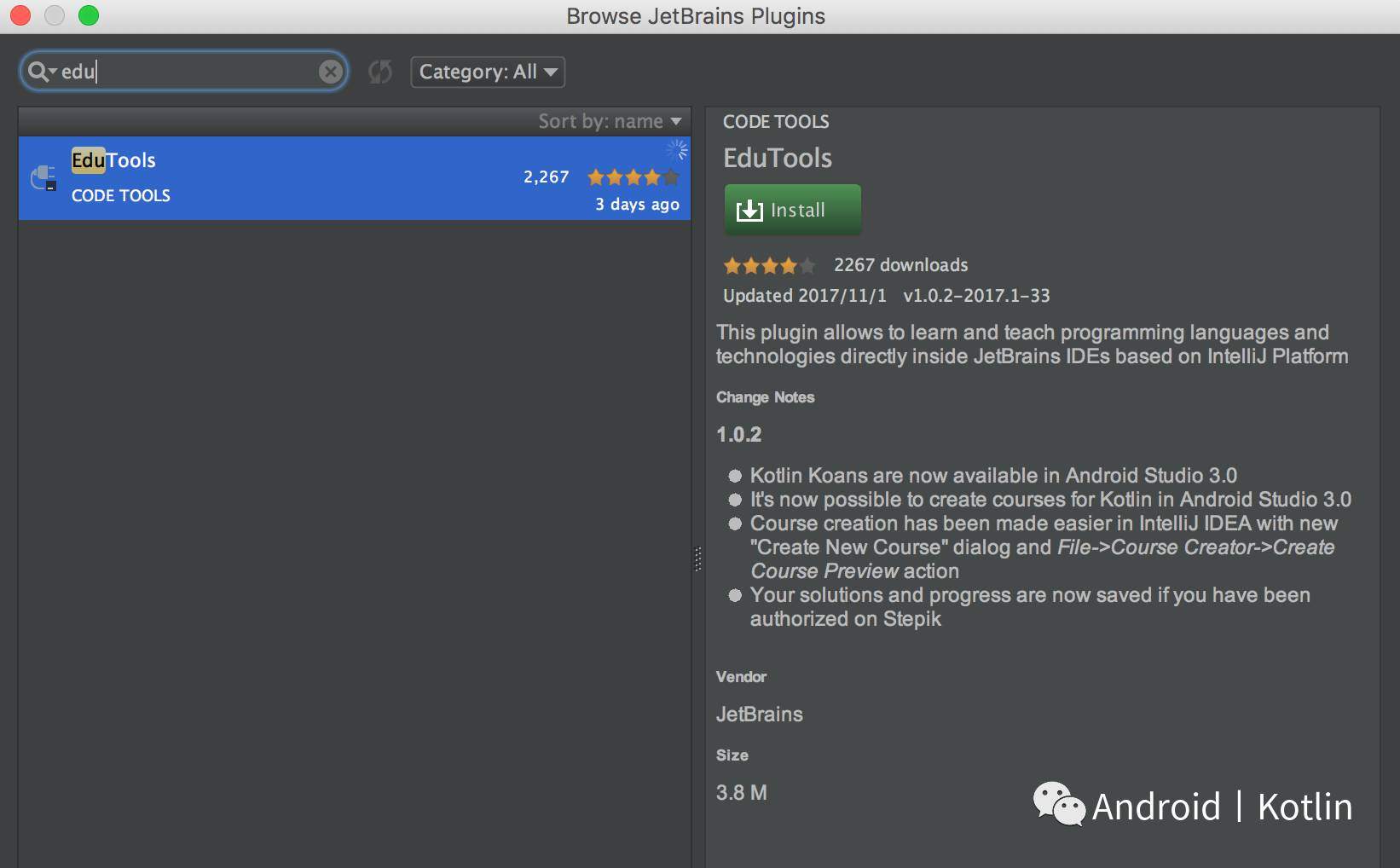Click the 2,267 downloads count in list
The width and height of the screenshot is (1400, 868).
tap(546, 177)
